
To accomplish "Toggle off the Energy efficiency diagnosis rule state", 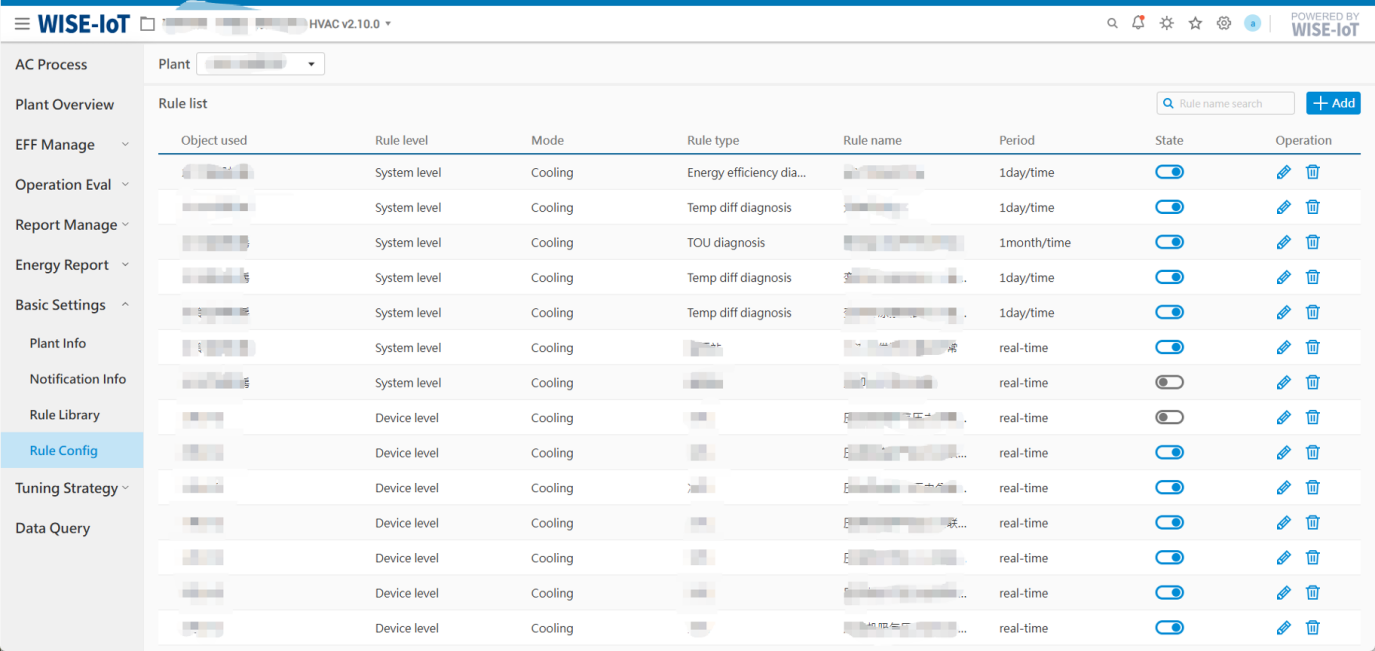I will click(1169, 172).
